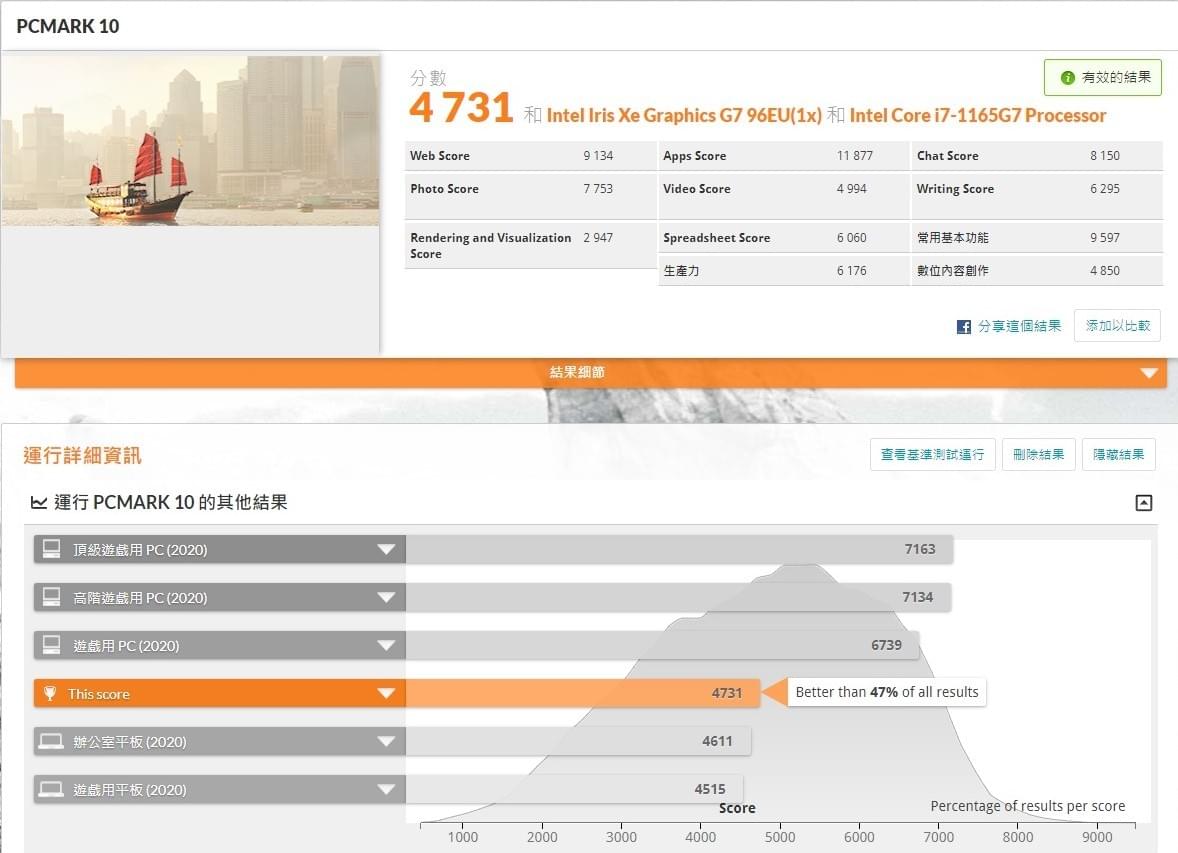Click the chart icon next to PCMARK 10 other results
The width and height of the screenshot is (1178, 853).
pyautogui.click(x=39, y=502)
